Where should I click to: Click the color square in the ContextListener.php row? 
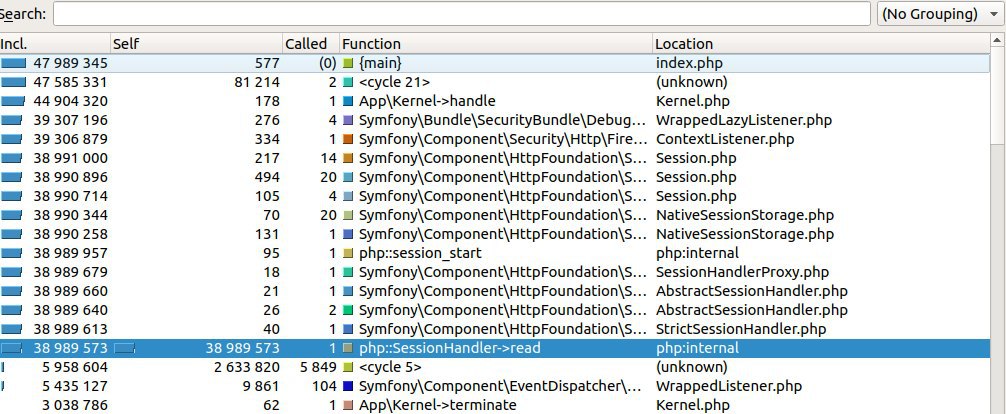[348, 139]
